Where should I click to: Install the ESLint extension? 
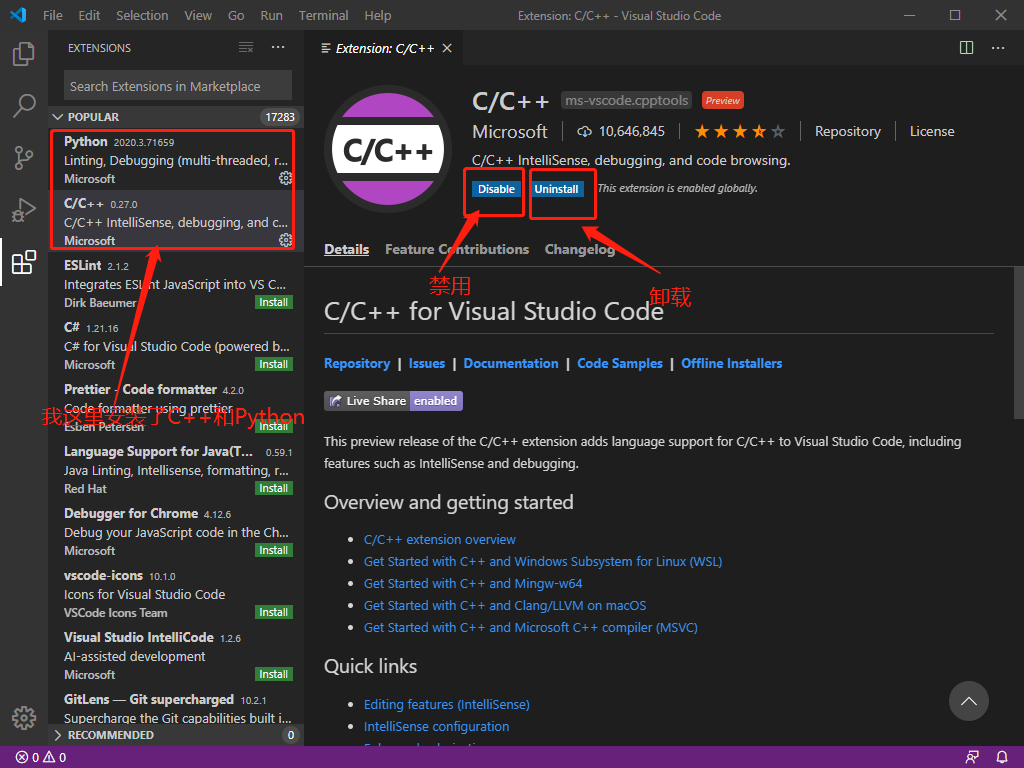tap(274, 302)
